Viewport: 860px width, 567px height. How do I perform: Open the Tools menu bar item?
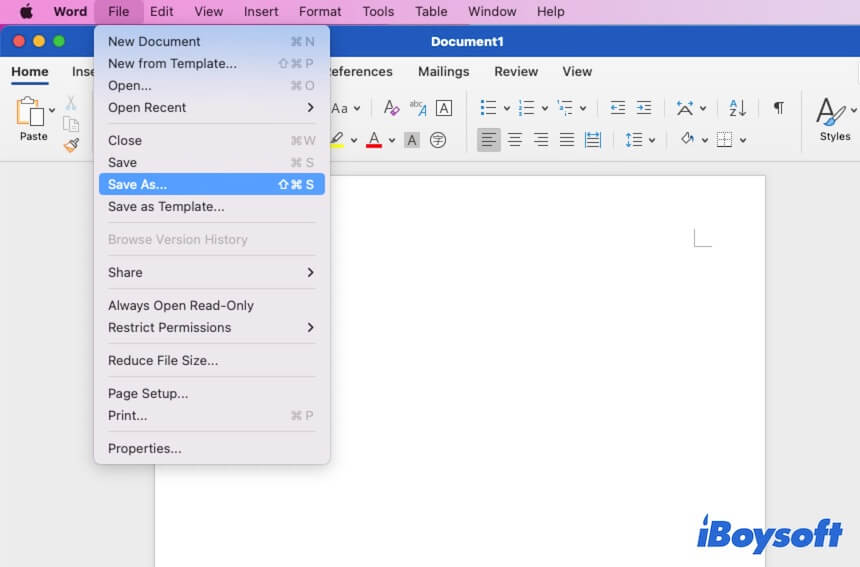pos(378,12)
